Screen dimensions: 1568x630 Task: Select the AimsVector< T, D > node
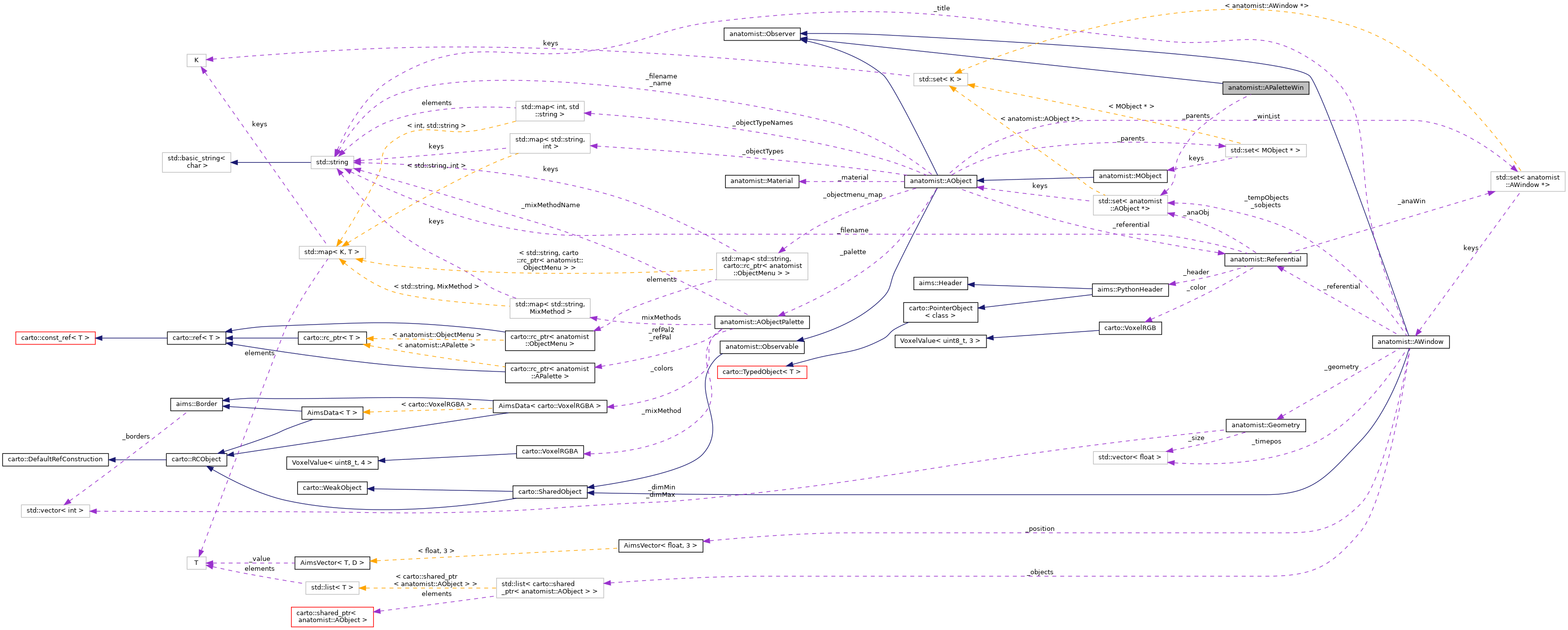(x=332, y=563)
